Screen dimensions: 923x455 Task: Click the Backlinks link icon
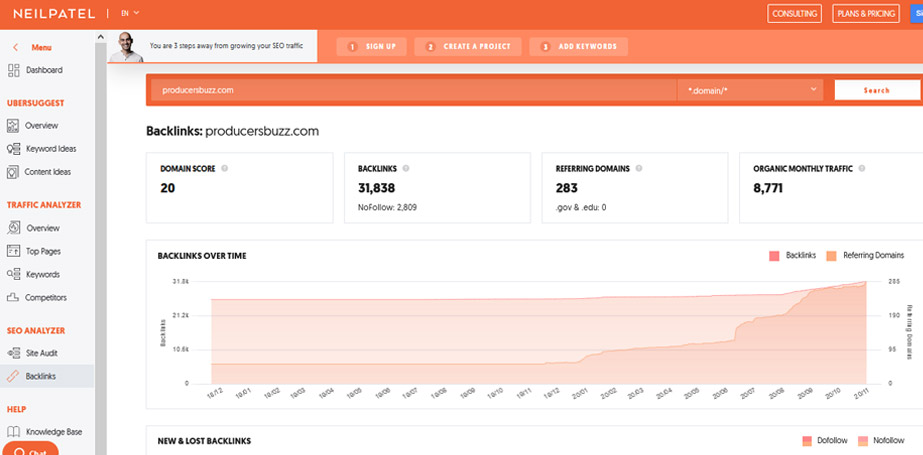tap(13, 376)
